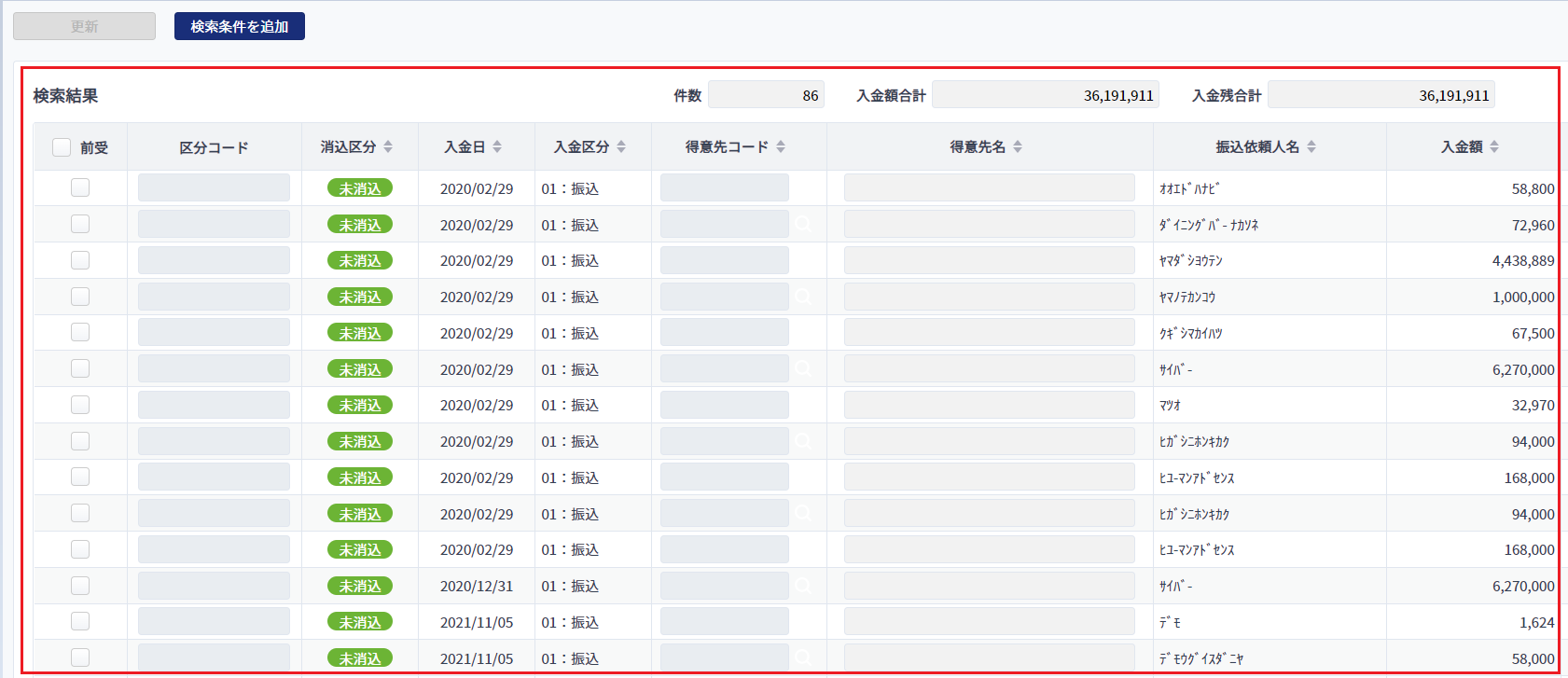Screen dimensions: 1568x678
Task: Sort table by 得意先名 column arrows
Action: click(1018, 146)
